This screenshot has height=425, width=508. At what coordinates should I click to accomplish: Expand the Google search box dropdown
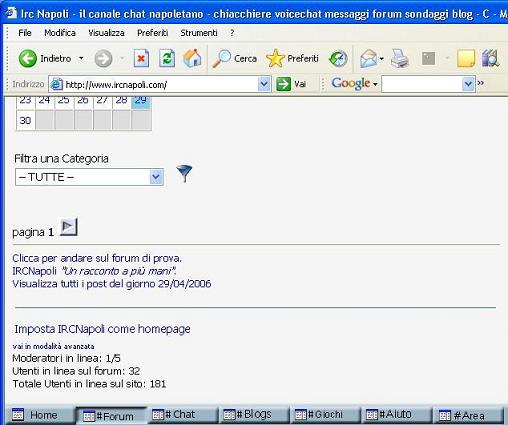[468, 84]
